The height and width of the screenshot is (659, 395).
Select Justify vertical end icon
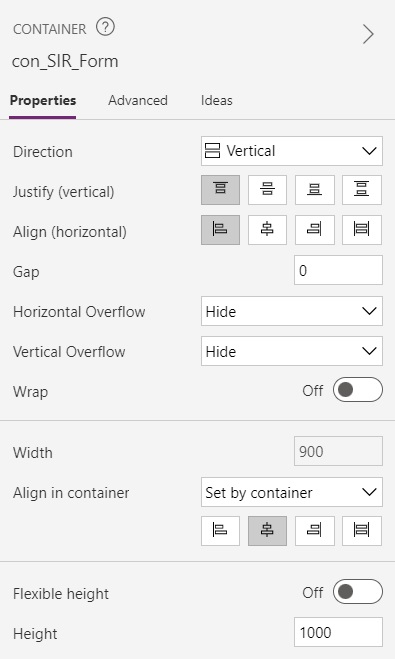tap(315, 190)
